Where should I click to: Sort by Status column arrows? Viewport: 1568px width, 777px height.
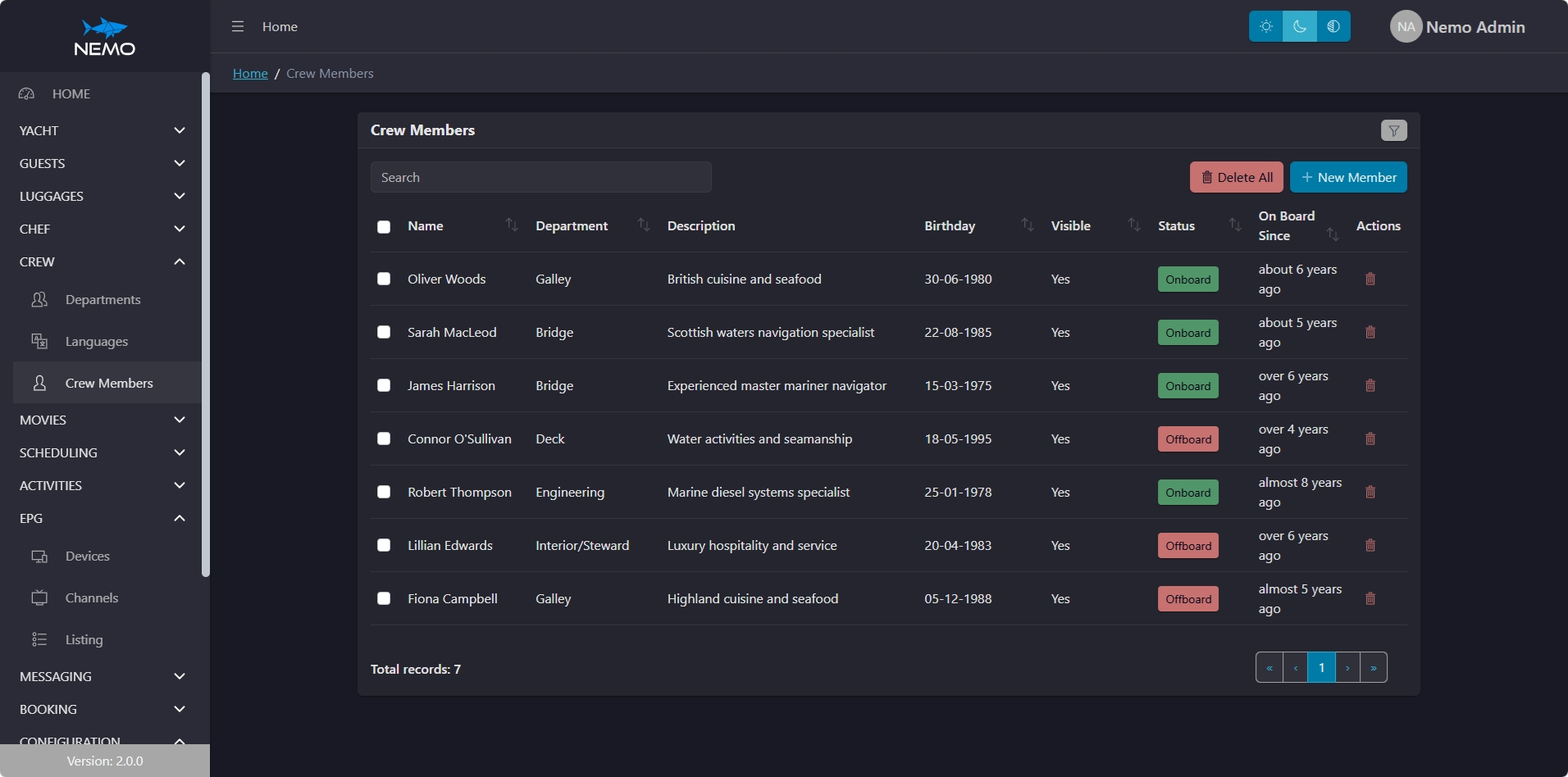(x=1235, y=225)
